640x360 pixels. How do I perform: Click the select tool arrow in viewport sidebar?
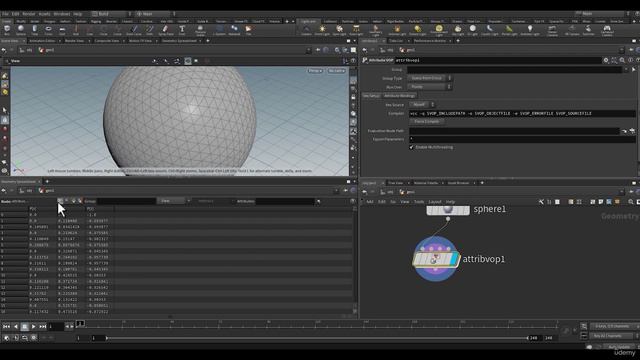tap(4, 110)
